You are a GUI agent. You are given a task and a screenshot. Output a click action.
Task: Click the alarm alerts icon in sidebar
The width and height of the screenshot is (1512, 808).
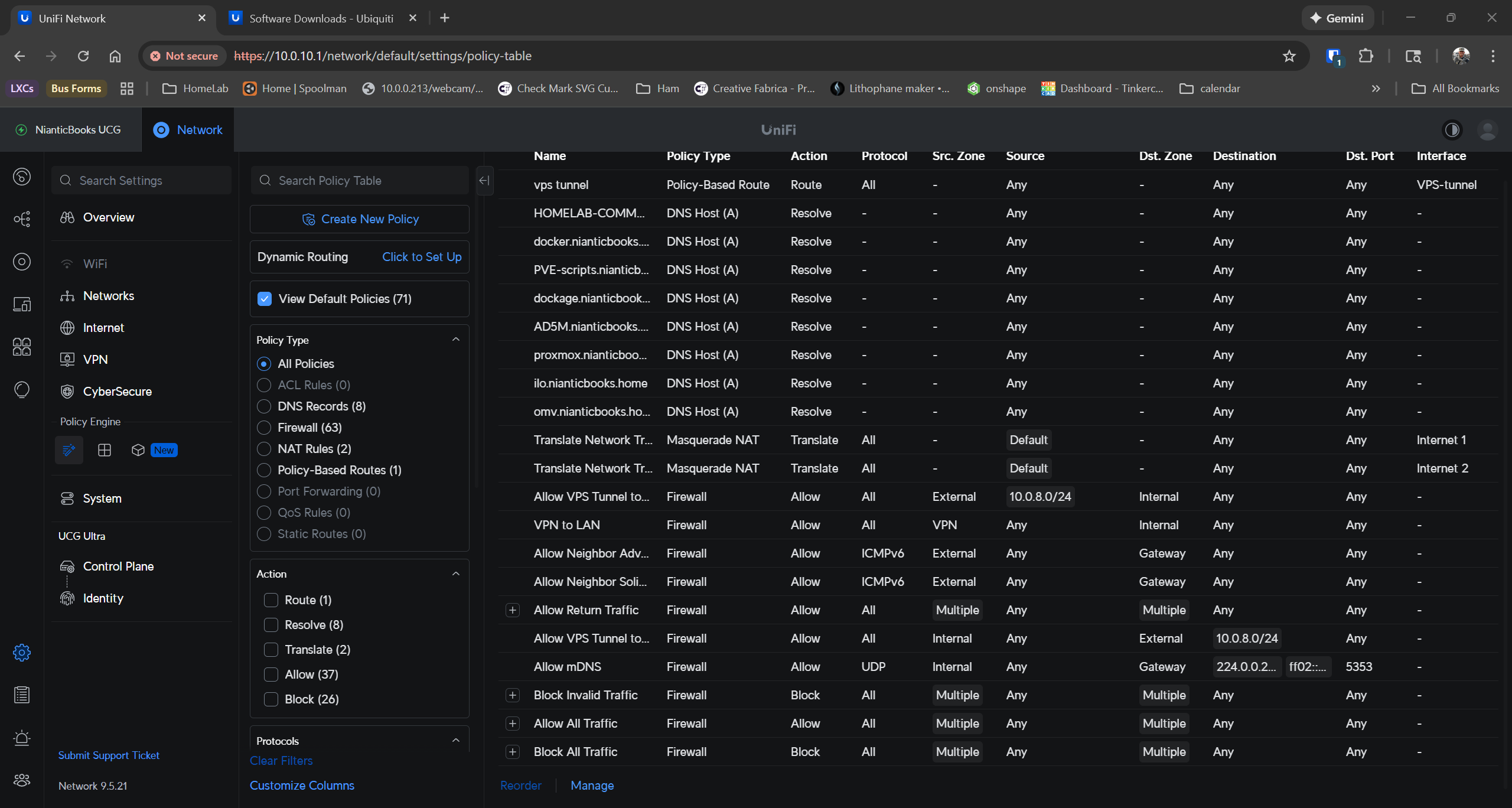click(x=22, y=738)
